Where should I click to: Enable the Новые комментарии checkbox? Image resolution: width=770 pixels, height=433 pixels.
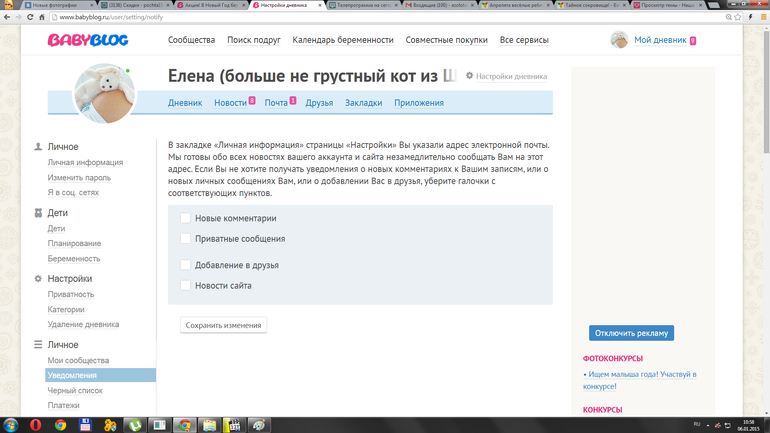[x=185, y=218]
